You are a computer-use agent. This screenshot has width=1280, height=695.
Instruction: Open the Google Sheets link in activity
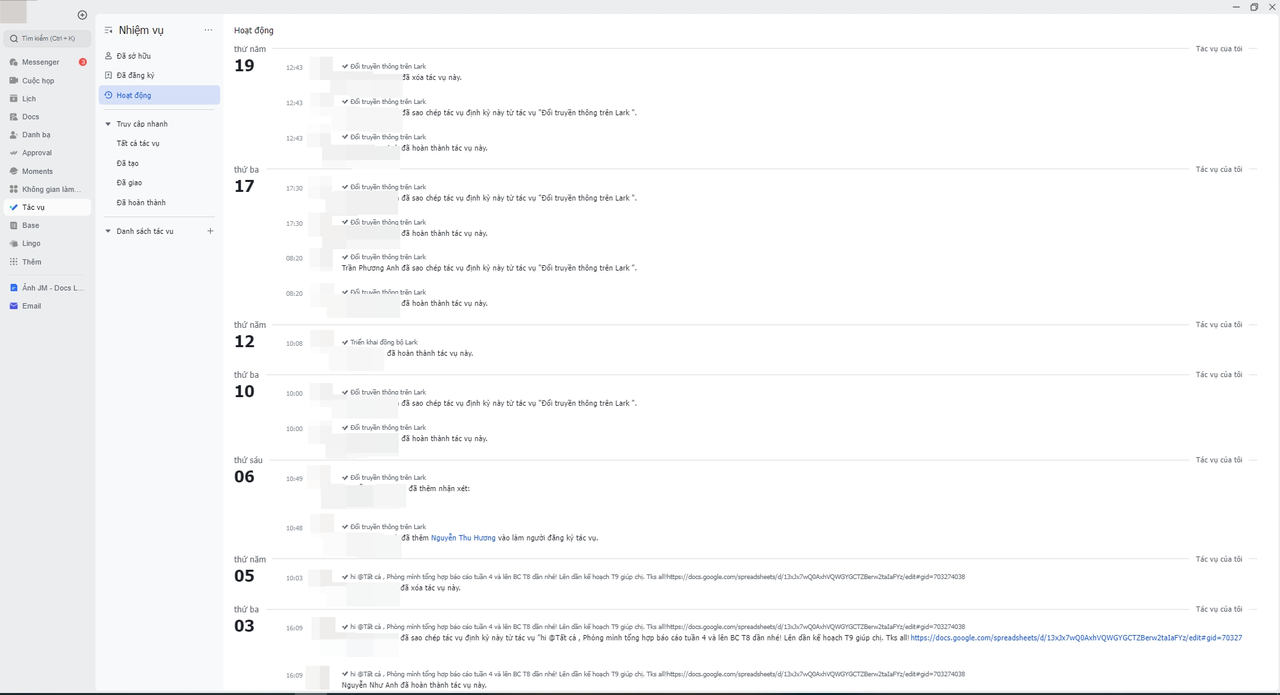(1075, 638)
